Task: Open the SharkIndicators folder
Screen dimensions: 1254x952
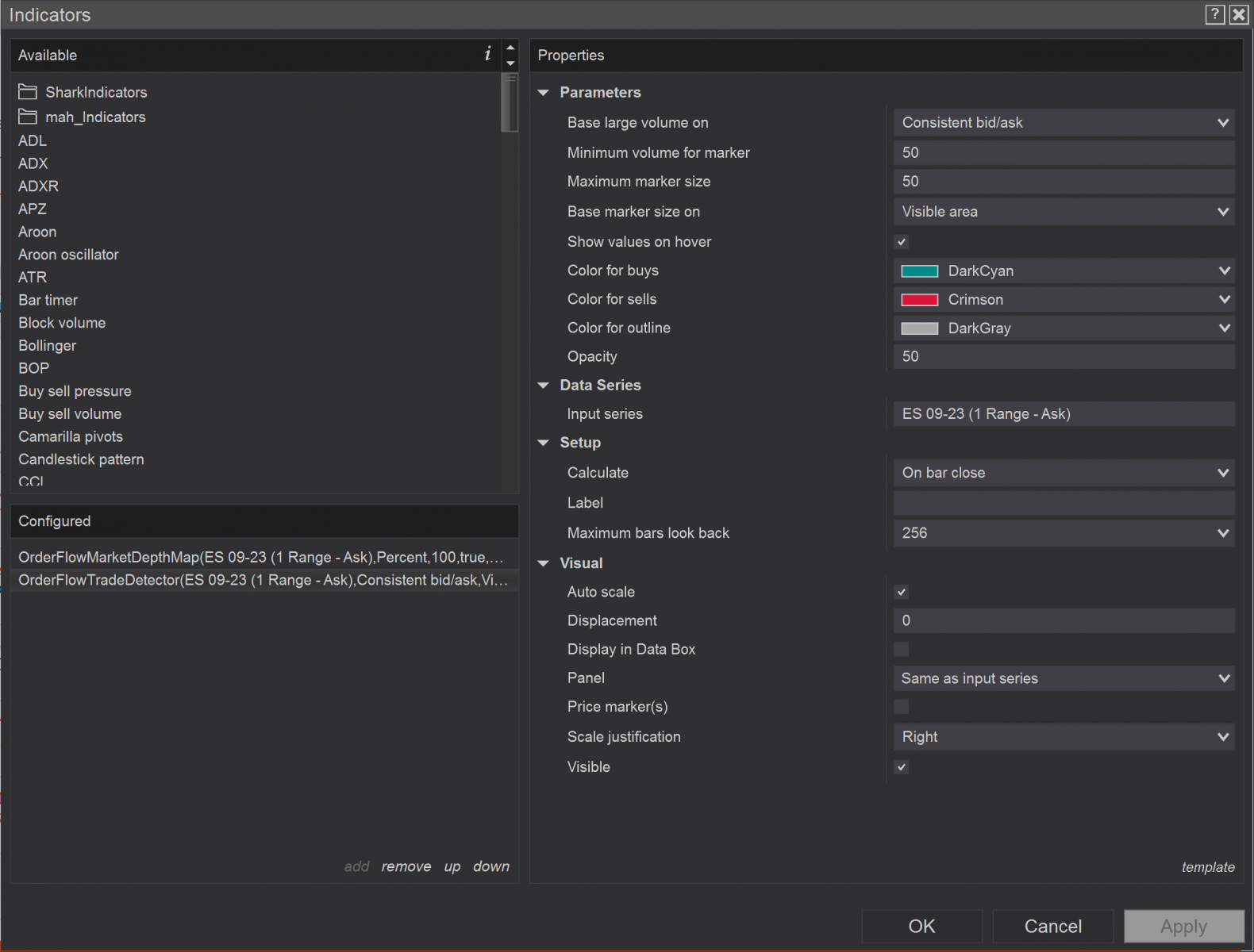Action: point(95,92)
